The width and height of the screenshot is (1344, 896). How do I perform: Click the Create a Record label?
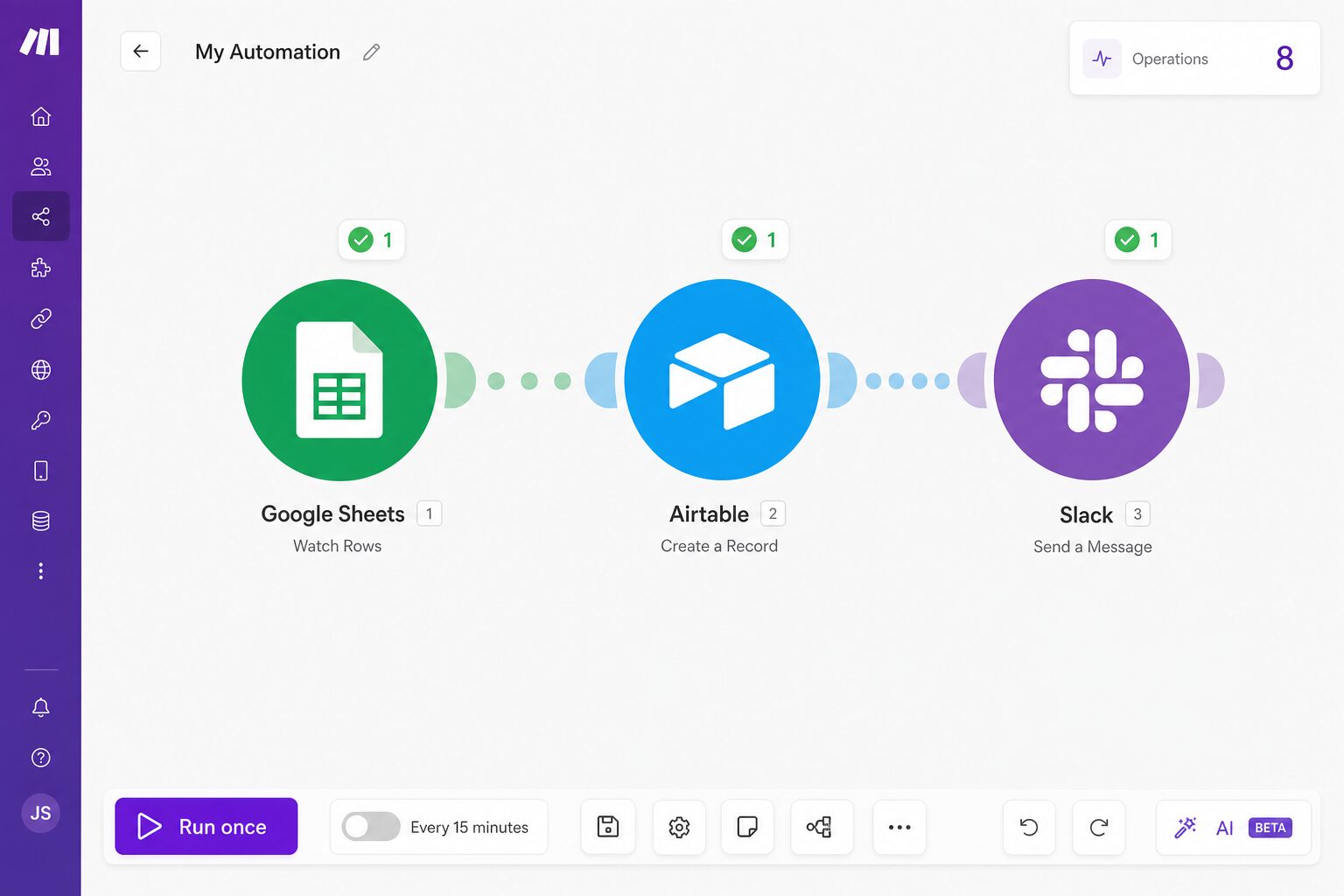coord(719,546)
